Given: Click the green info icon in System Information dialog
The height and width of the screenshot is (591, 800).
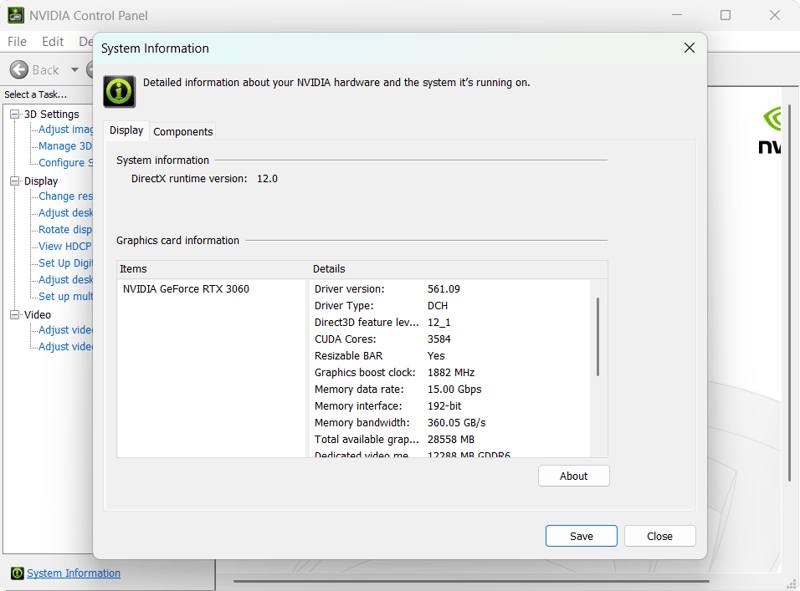Looking at the screenshot, I should [x=119, y=91].
